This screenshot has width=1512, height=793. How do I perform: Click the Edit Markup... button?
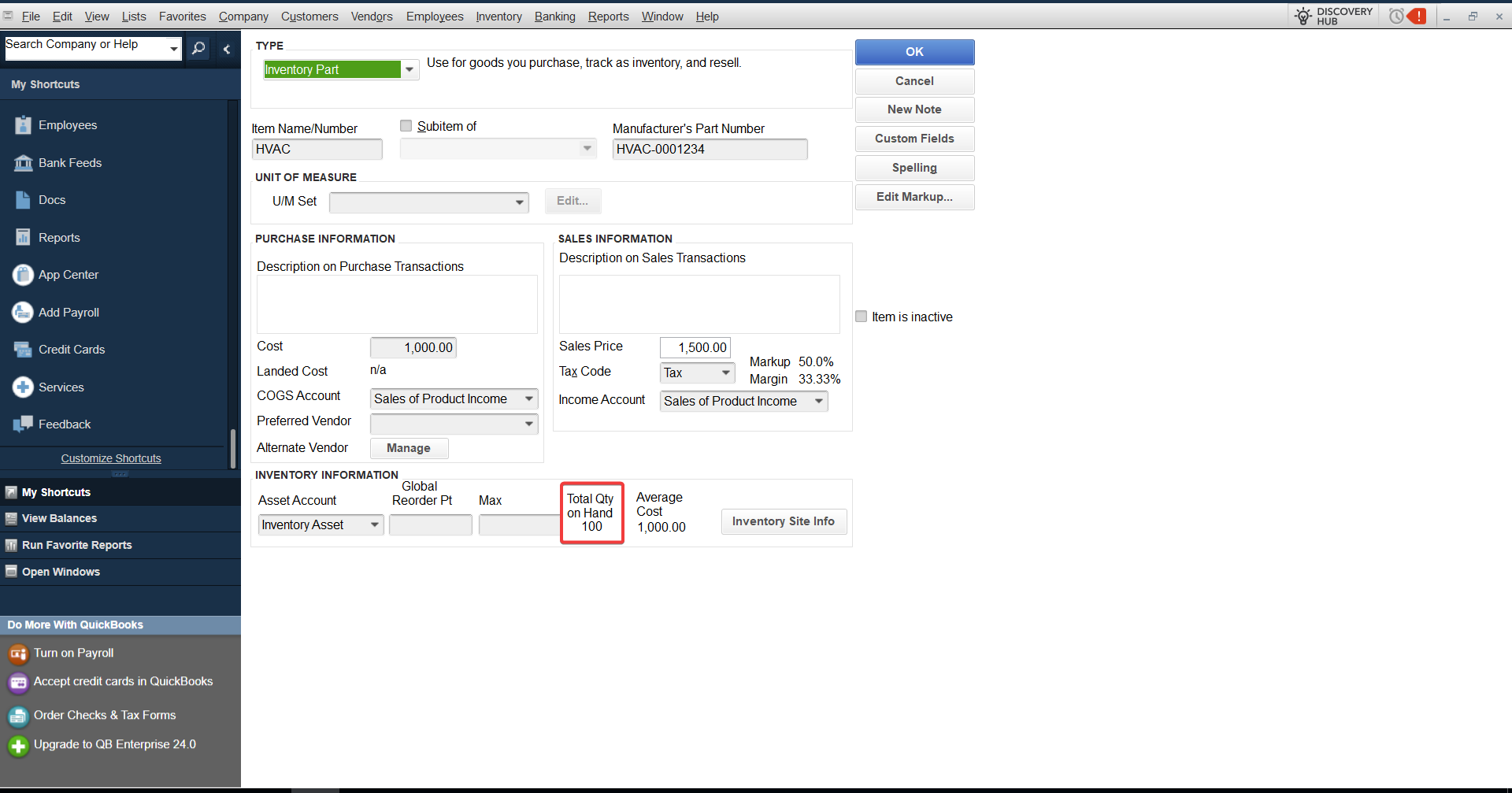(x=914, y=197)
